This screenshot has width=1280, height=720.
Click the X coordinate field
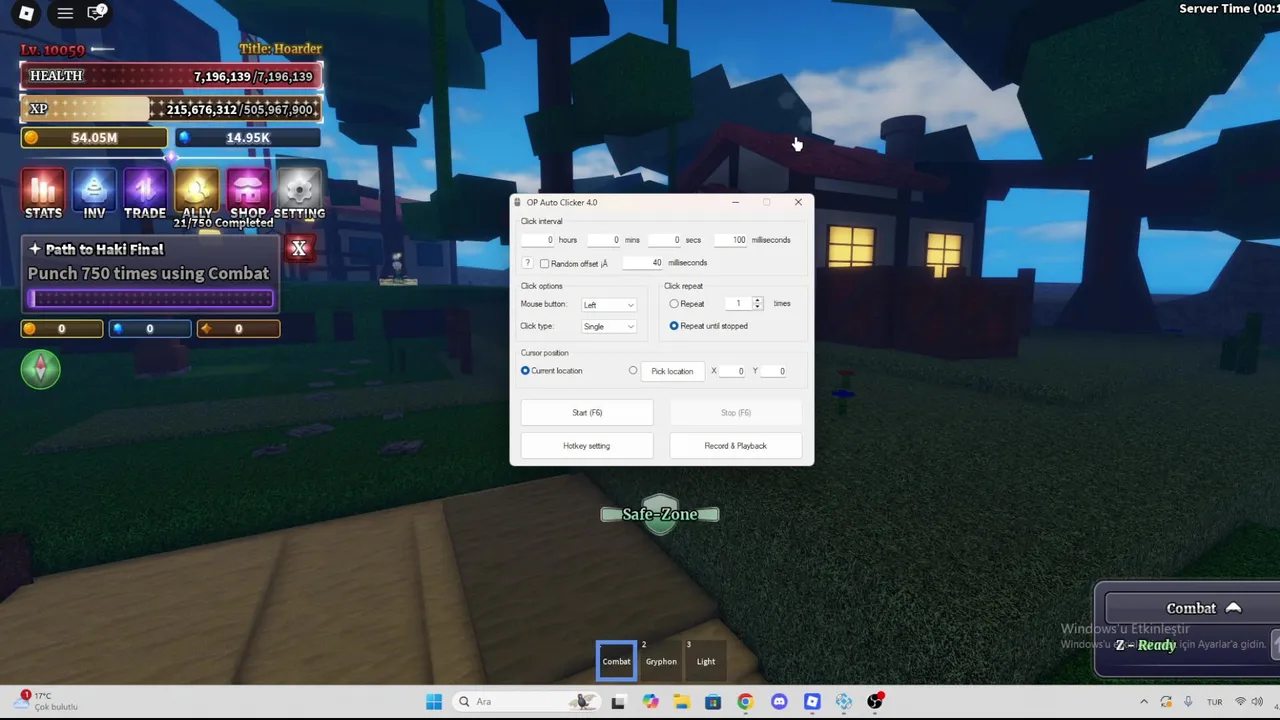(x=733, y=371)
